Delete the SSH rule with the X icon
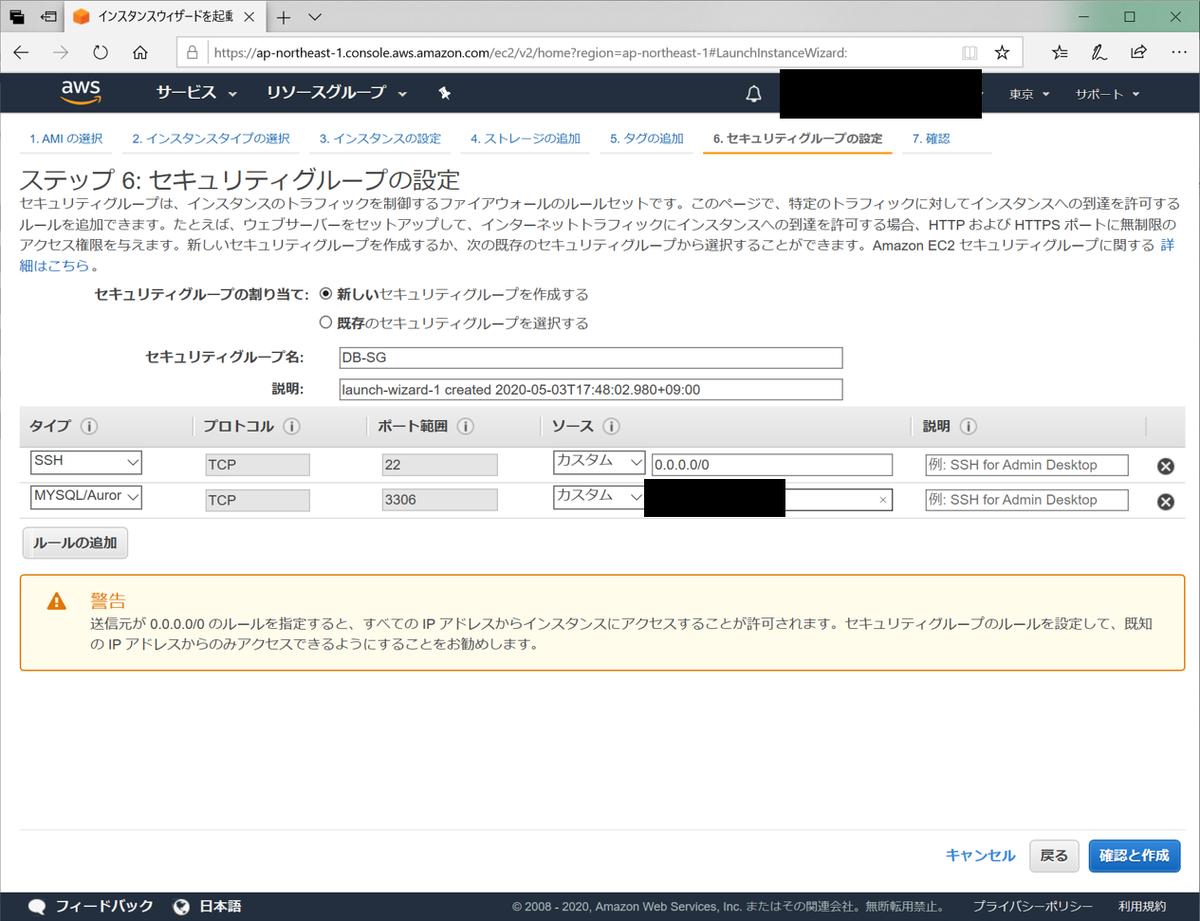This screenshot has width=1200, height=921. click(1165, 465)
